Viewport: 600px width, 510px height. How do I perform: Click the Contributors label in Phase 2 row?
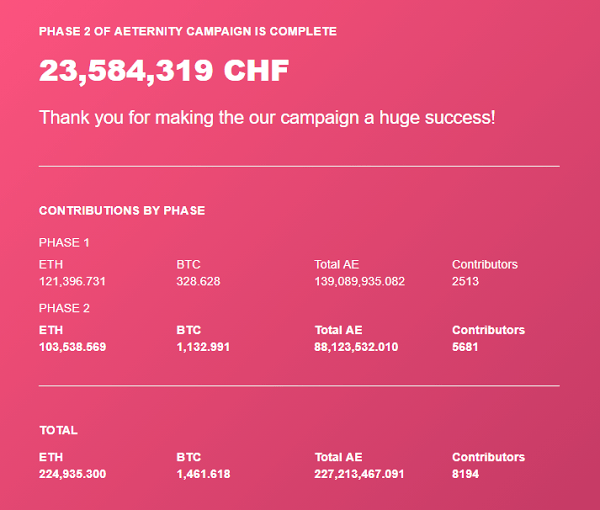(x=488, y=330)
